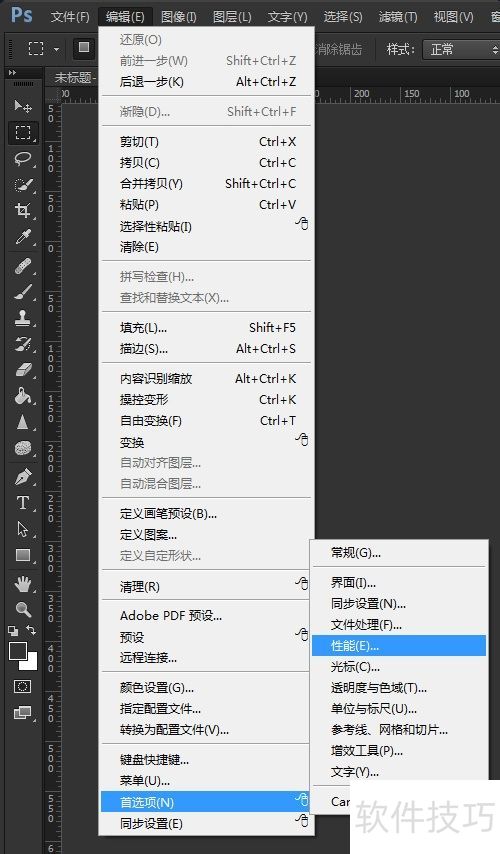Choose 清除(E) in the menu
The image size is (500, 854).
(x=207, y=247)
